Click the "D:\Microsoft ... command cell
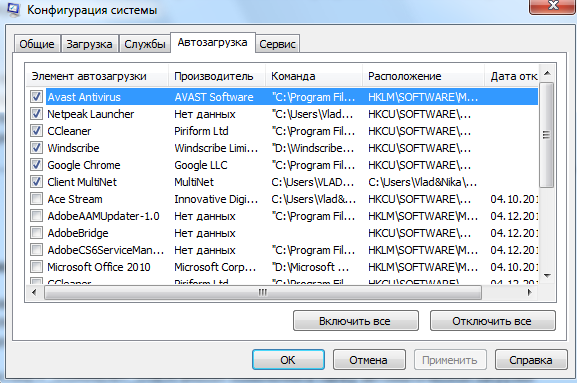The image size is (577, 383). tap(310, 267)
